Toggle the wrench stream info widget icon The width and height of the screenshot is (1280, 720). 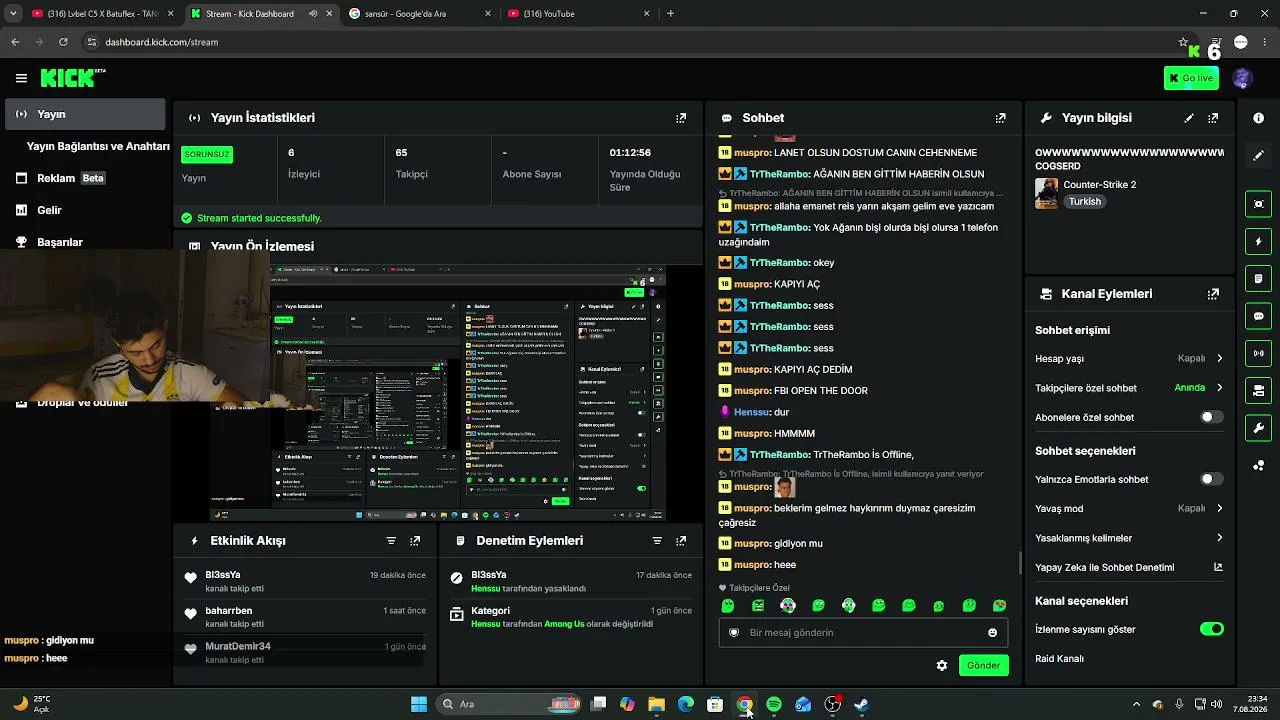[x=1258, y=428]
